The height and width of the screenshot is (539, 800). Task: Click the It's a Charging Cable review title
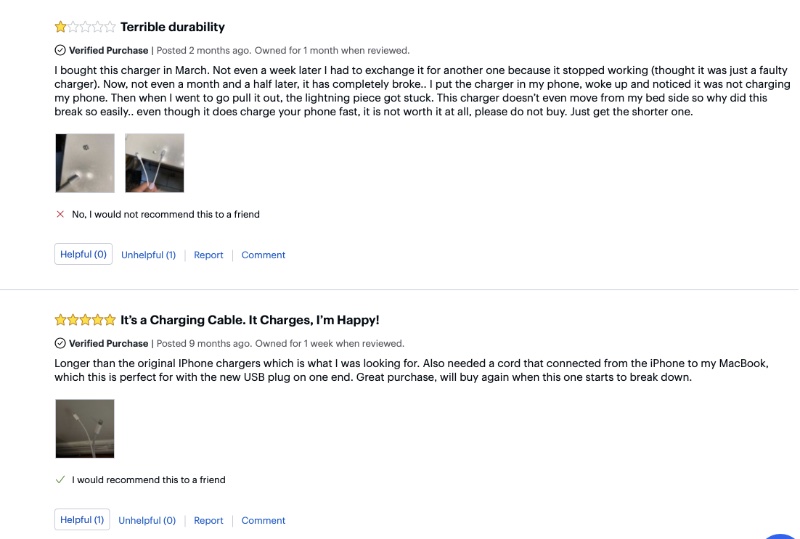click(x=250, y=320)
